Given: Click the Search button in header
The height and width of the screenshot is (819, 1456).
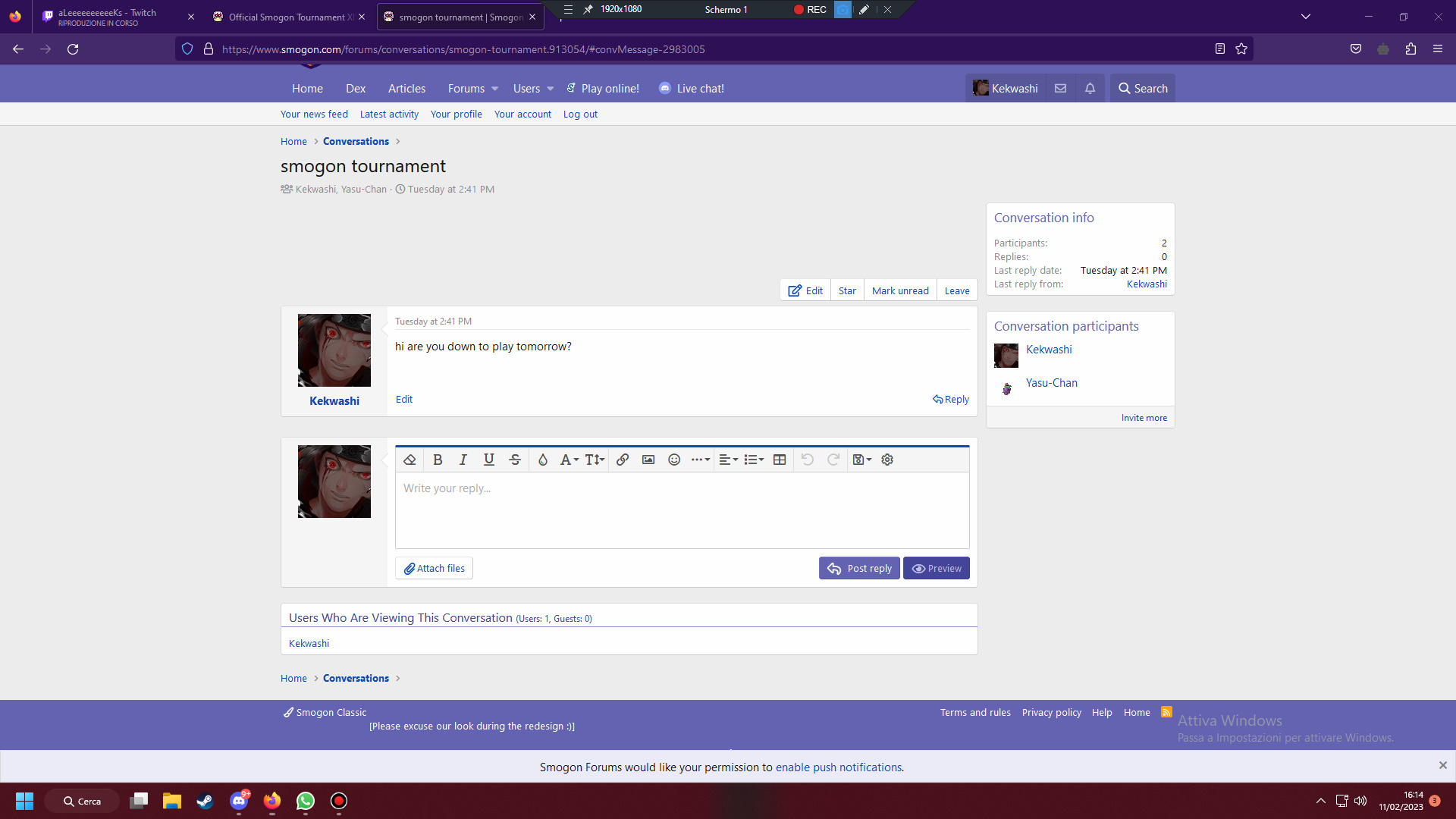Looking at the screenshot, I should (x=1143, y=89).
